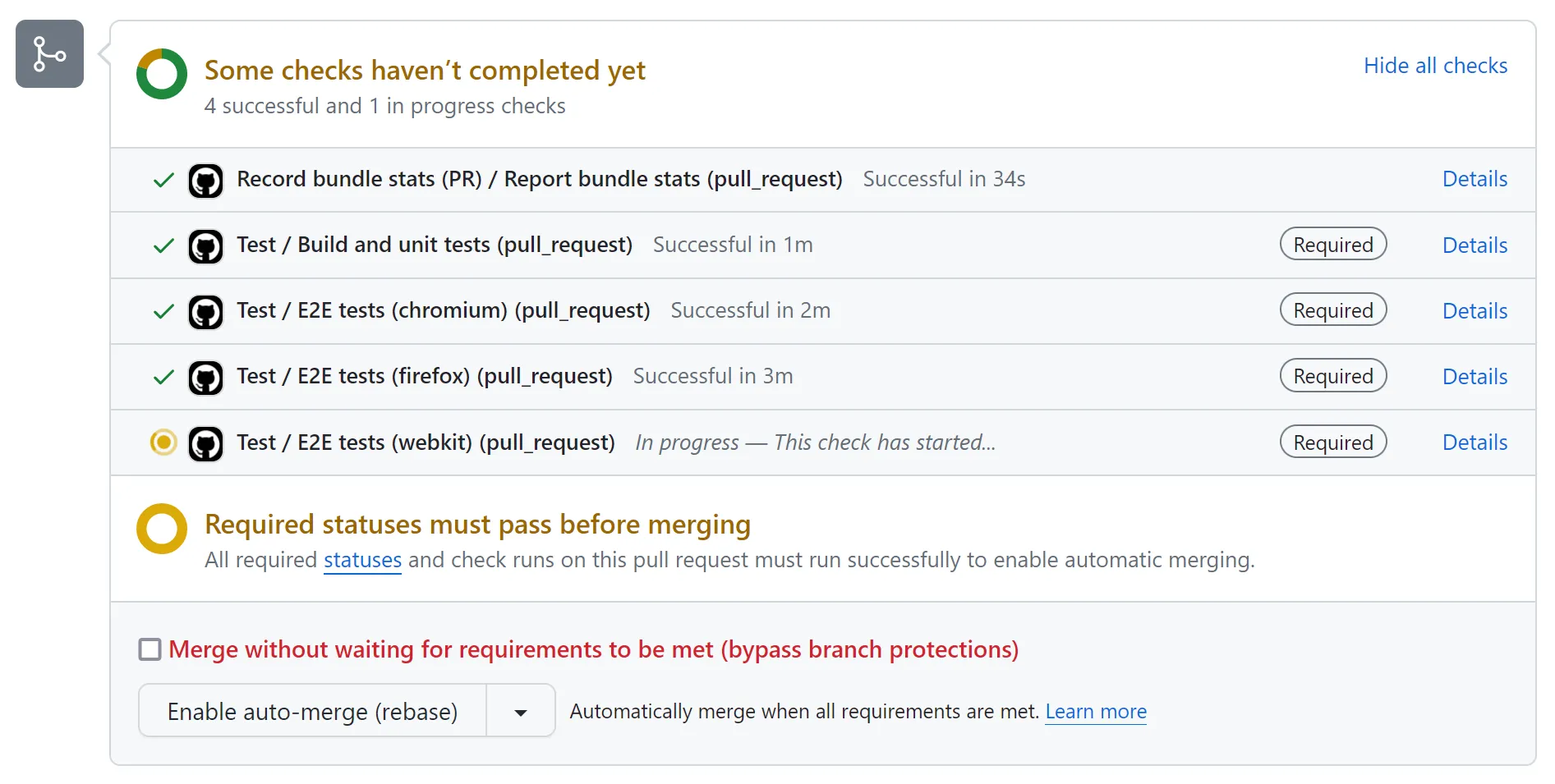
Task: Open the auto-merge method dropdown
Action: click(x=520, y=710)
